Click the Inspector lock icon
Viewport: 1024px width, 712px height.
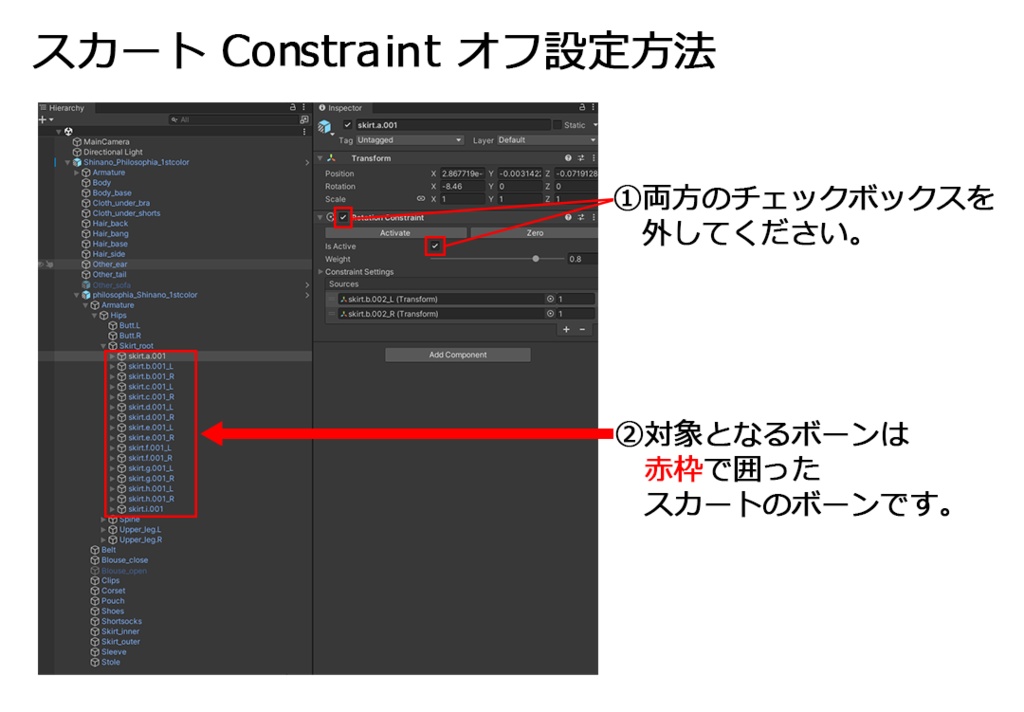pyautogui.click(x=582, y=107)
